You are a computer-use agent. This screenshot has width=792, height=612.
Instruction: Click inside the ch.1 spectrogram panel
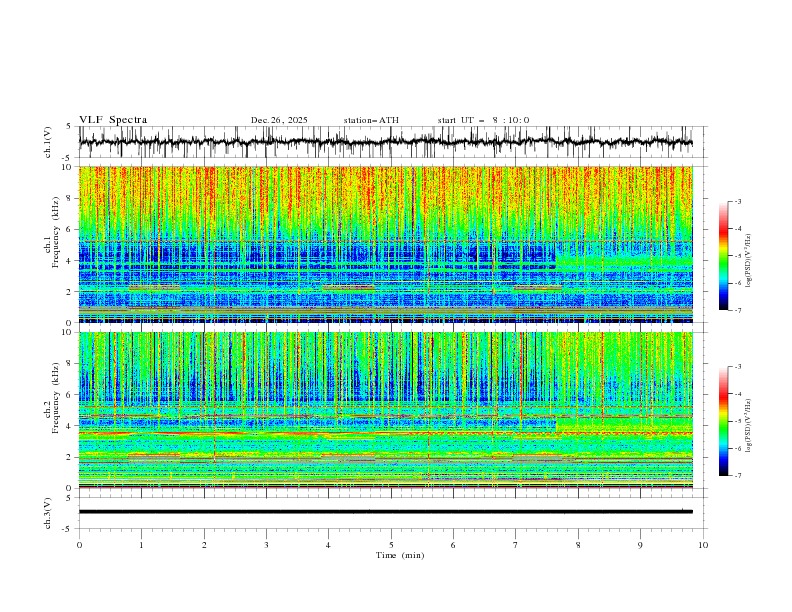(x=386, y=244)
